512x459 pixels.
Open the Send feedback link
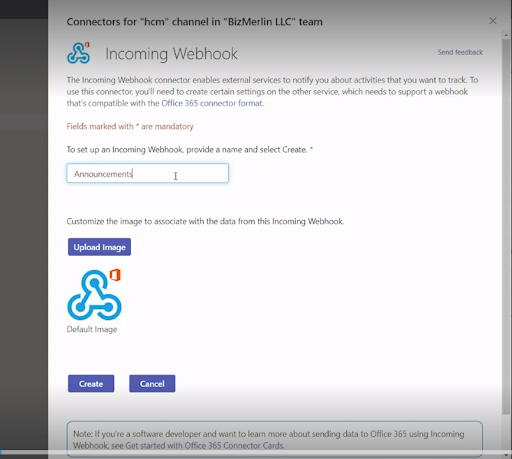pos(460,52)
